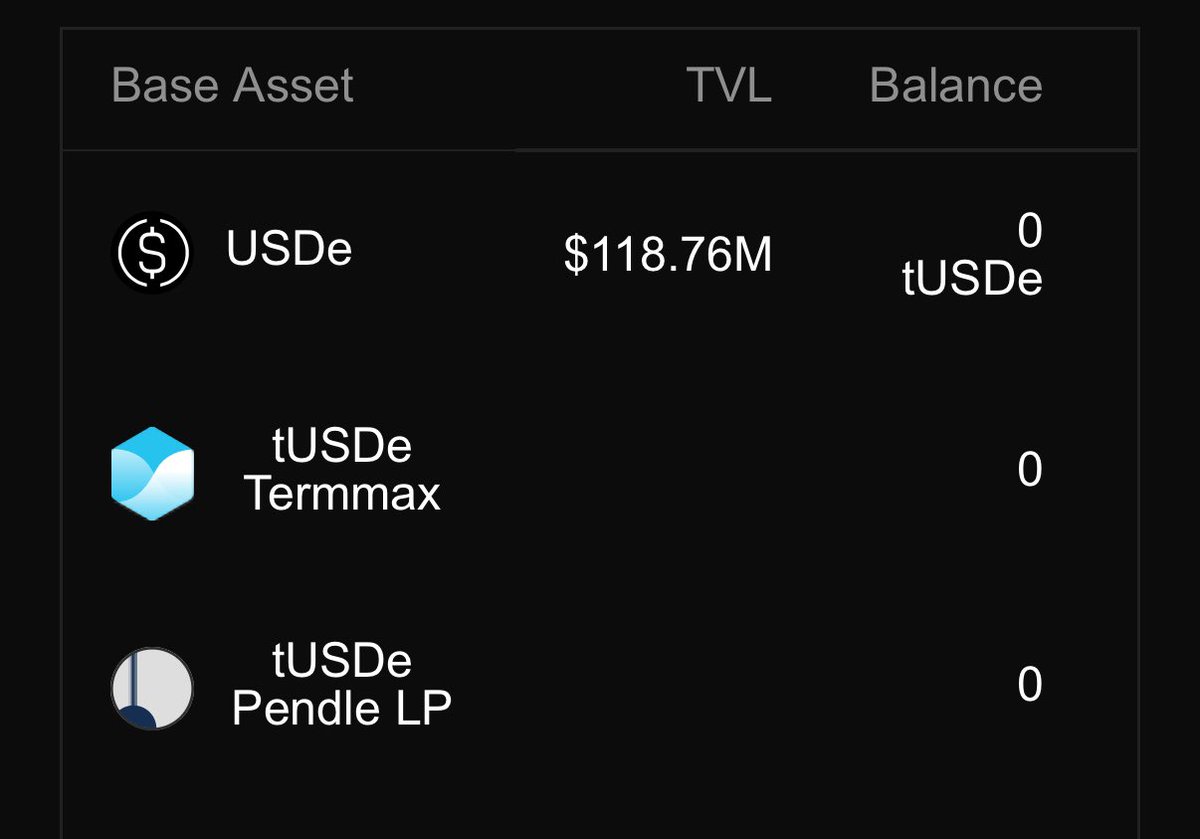Click the Pendle LP text

pos(342,708)
